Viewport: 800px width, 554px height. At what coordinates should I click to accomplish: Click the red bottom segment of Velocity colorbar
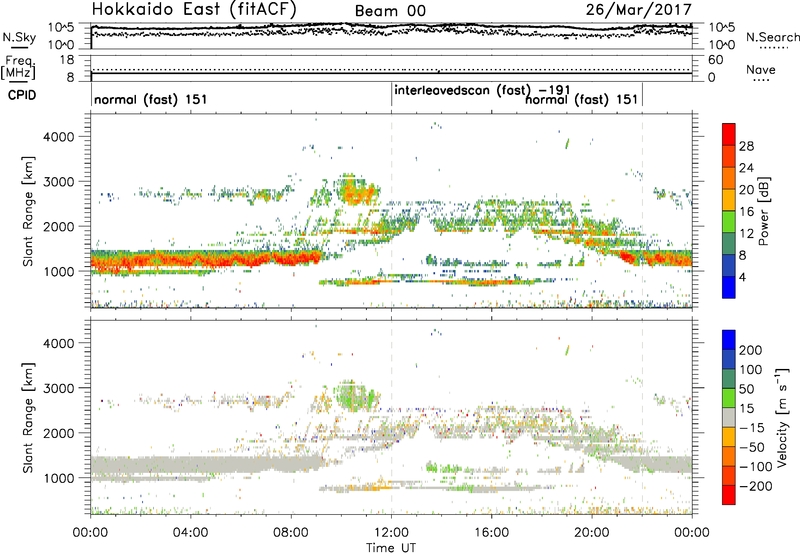729,495
